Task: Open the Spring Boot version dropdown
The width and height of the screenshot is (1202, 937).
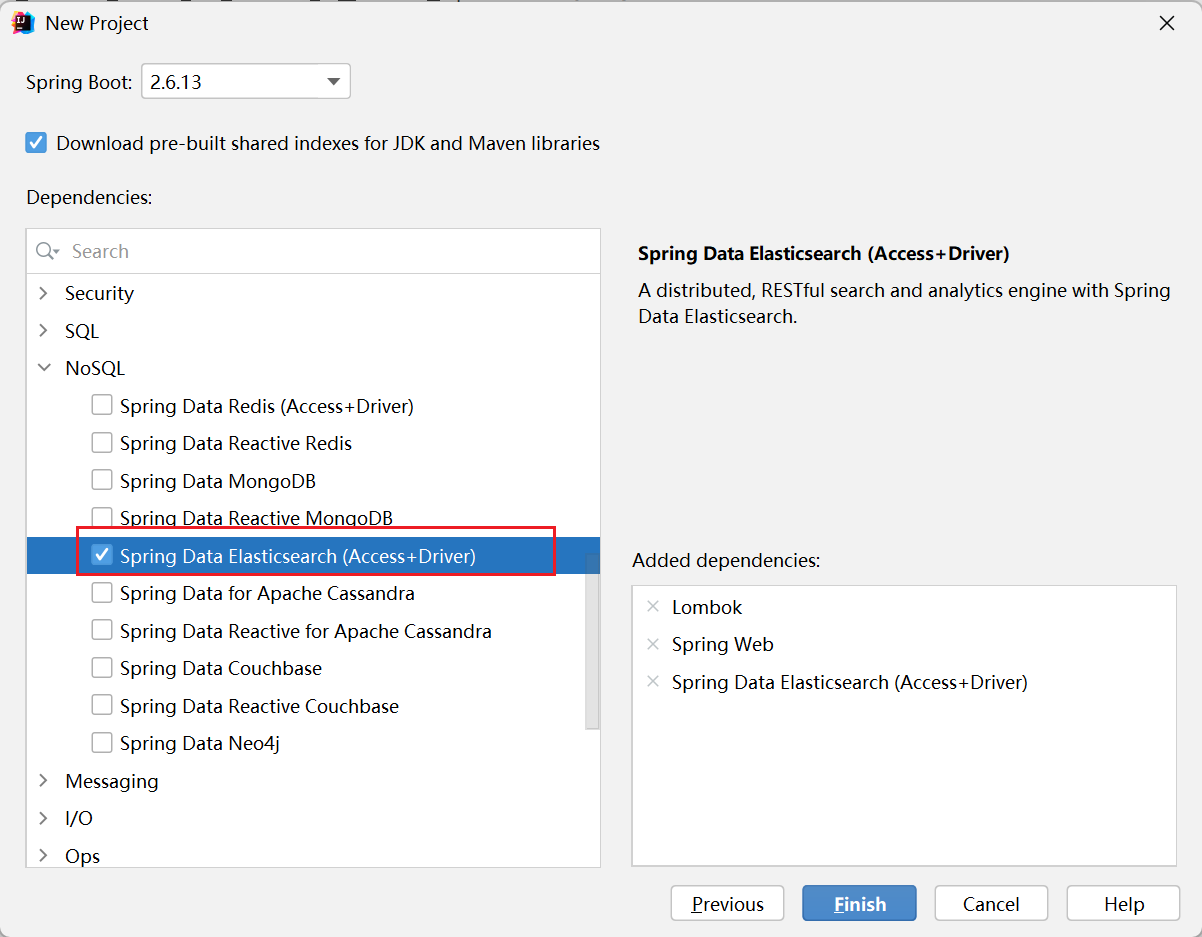Action: point(333,82)
